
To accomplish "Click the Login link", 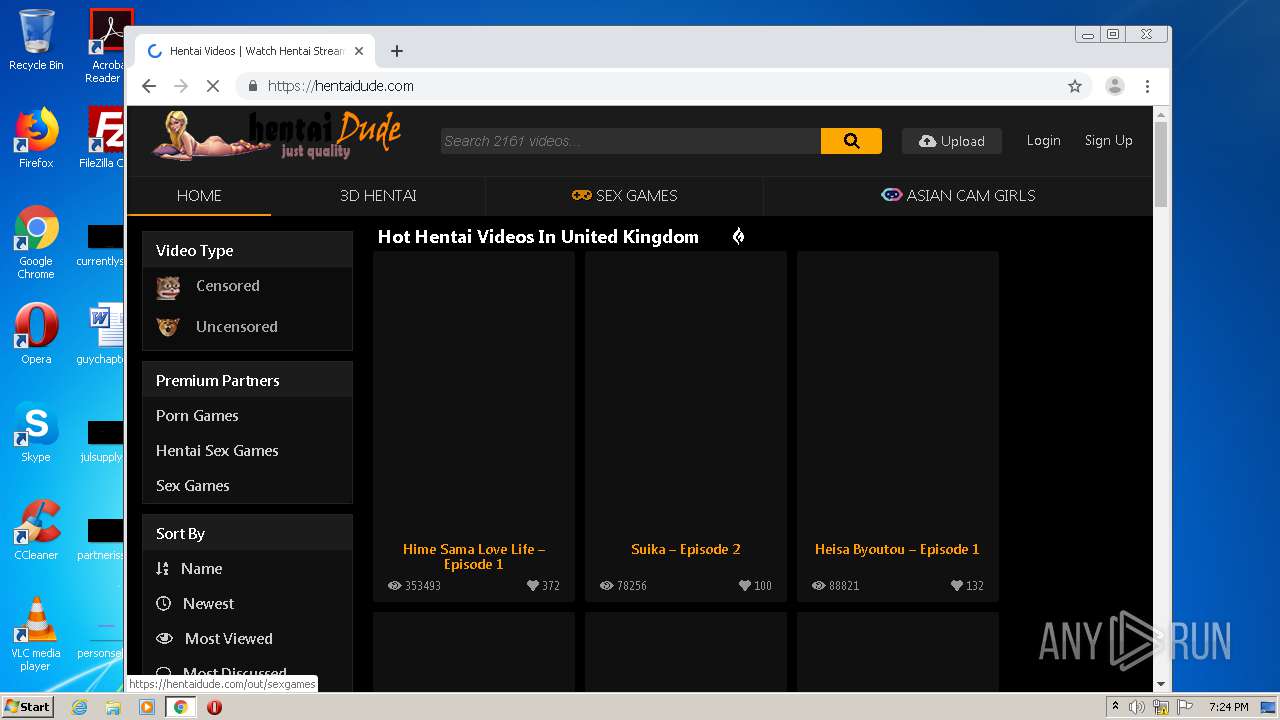I will (1043, 141).
